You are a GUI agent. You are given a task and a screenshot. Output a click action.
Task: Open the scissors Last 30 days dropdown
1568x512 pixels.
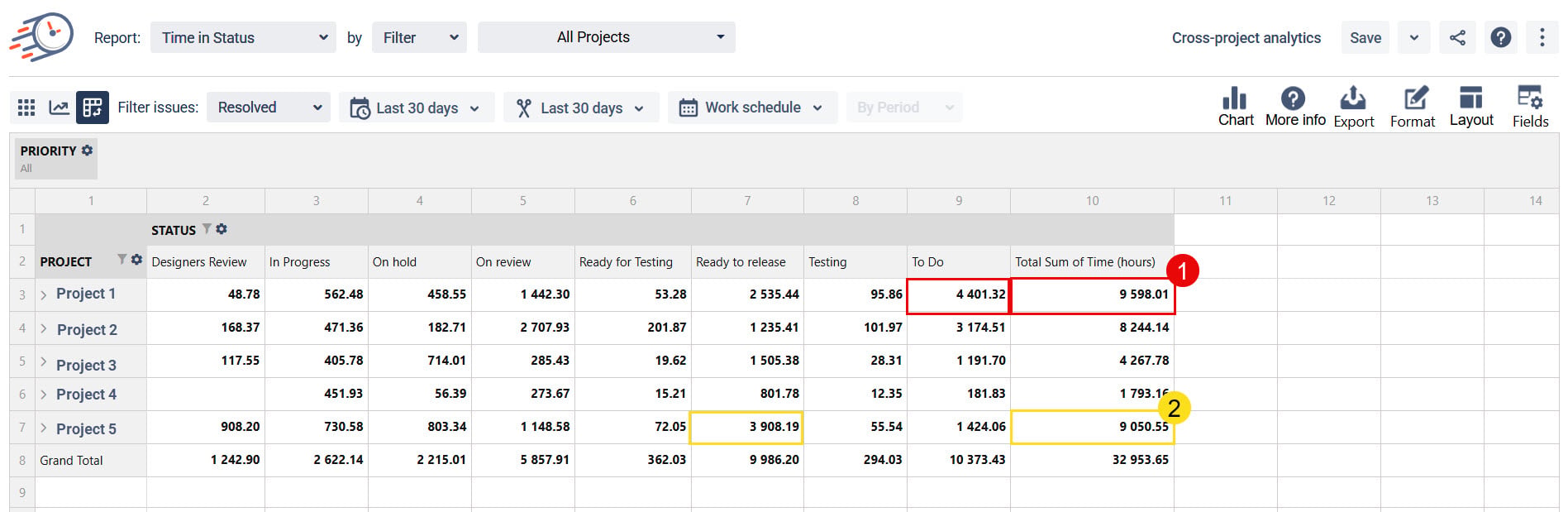tap(581, 108)
